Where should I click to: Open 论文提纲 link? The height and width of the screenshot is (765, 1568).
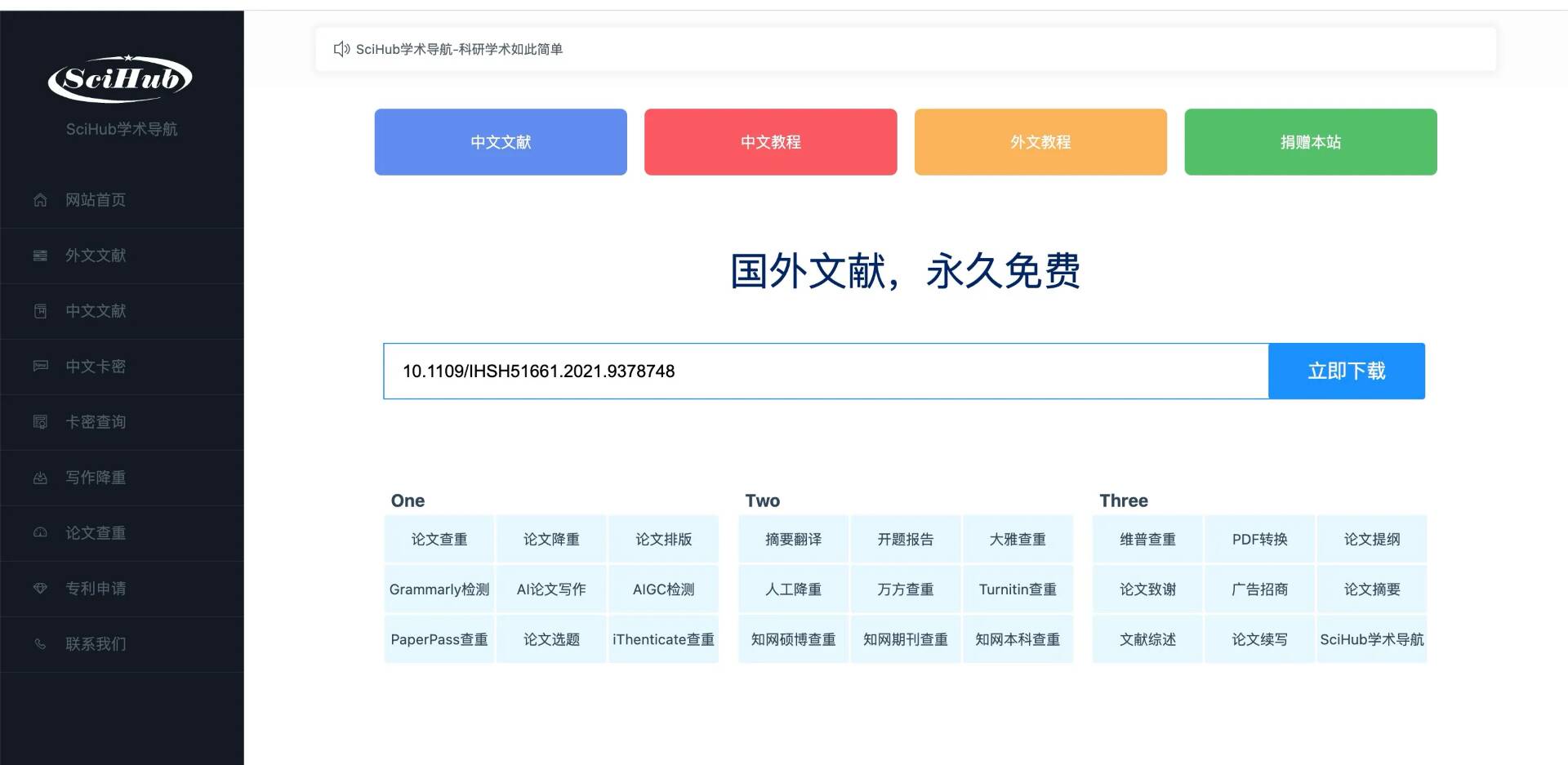(x=1372, y=540)
